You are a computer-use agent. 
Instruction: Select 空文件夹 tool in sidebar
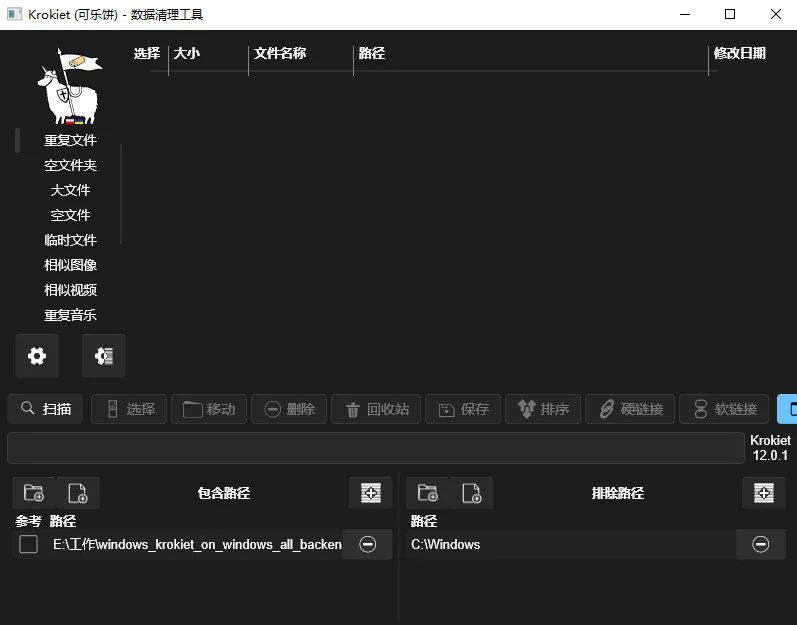click(x=70, y=165)
